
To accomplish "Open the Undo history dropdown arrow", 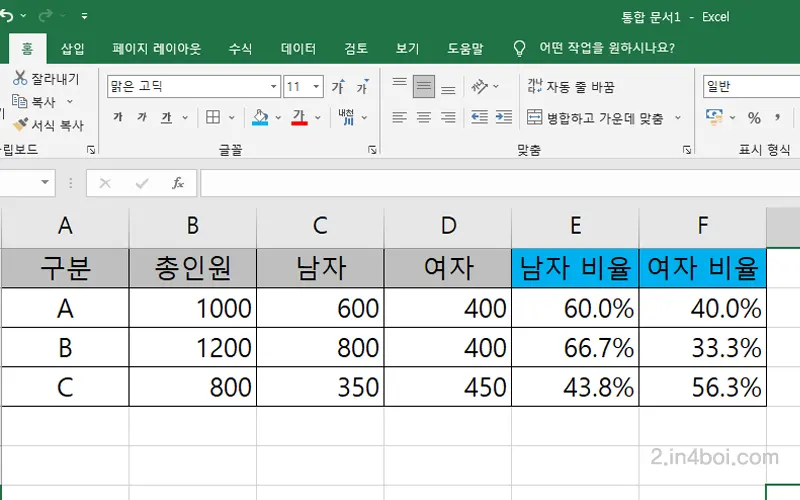I will pos(23,16).
